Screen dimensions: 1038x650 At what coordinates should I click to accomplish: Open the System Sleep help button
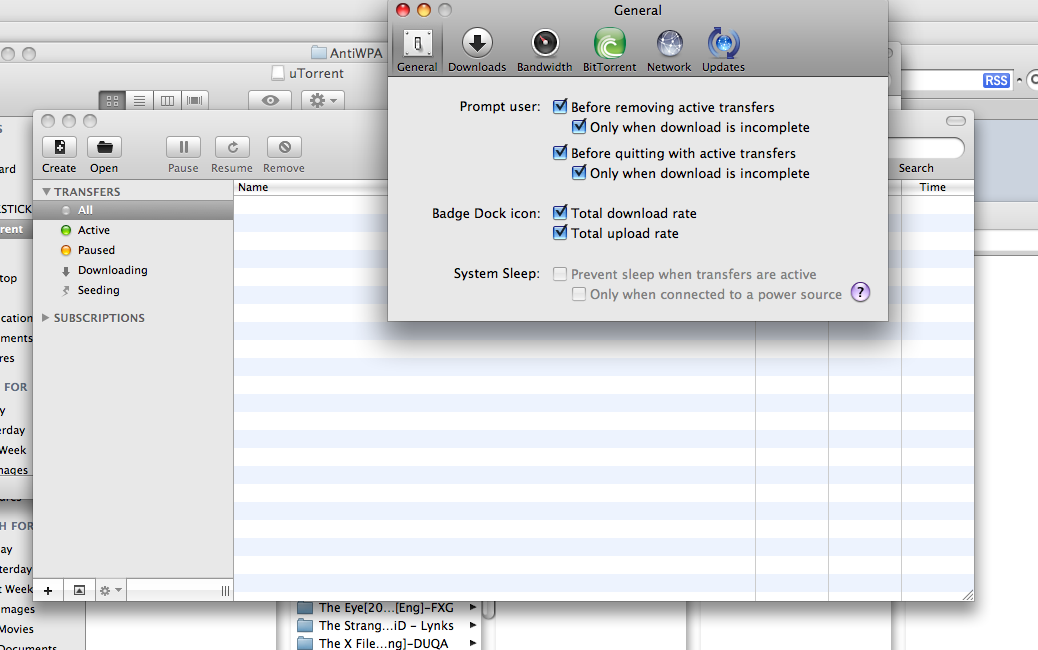[x=860, y=292]
